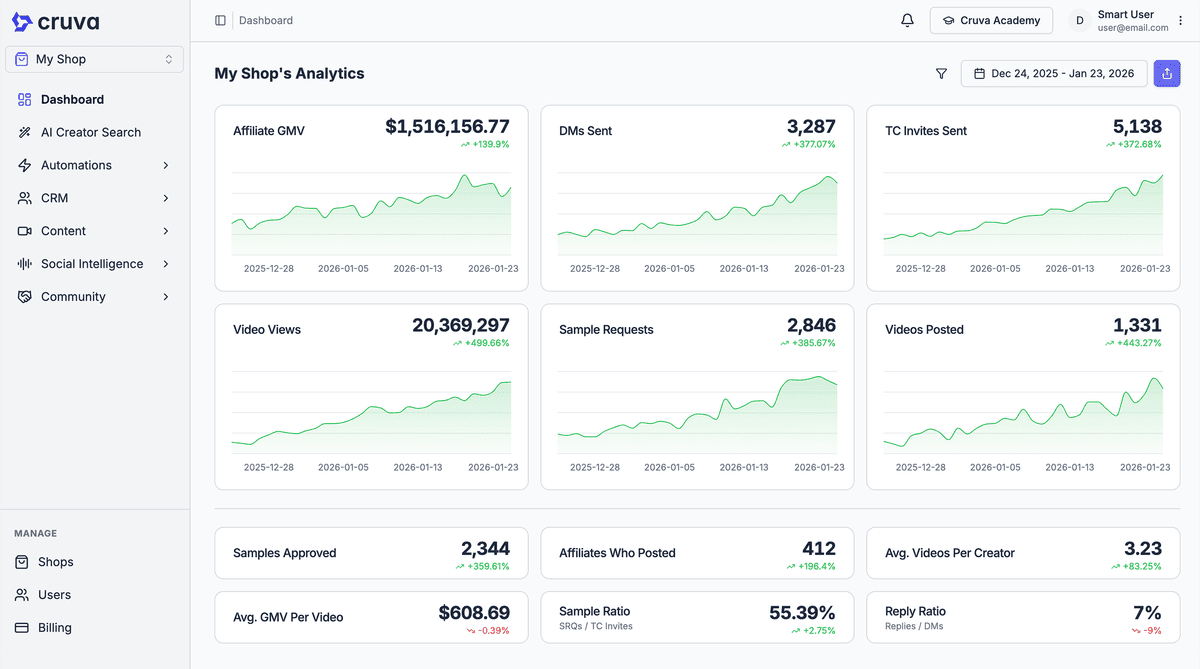Viewport: 1200px width, 669px height.
Task: Click the Affiliate GMV chart
Action: (371, 215)
